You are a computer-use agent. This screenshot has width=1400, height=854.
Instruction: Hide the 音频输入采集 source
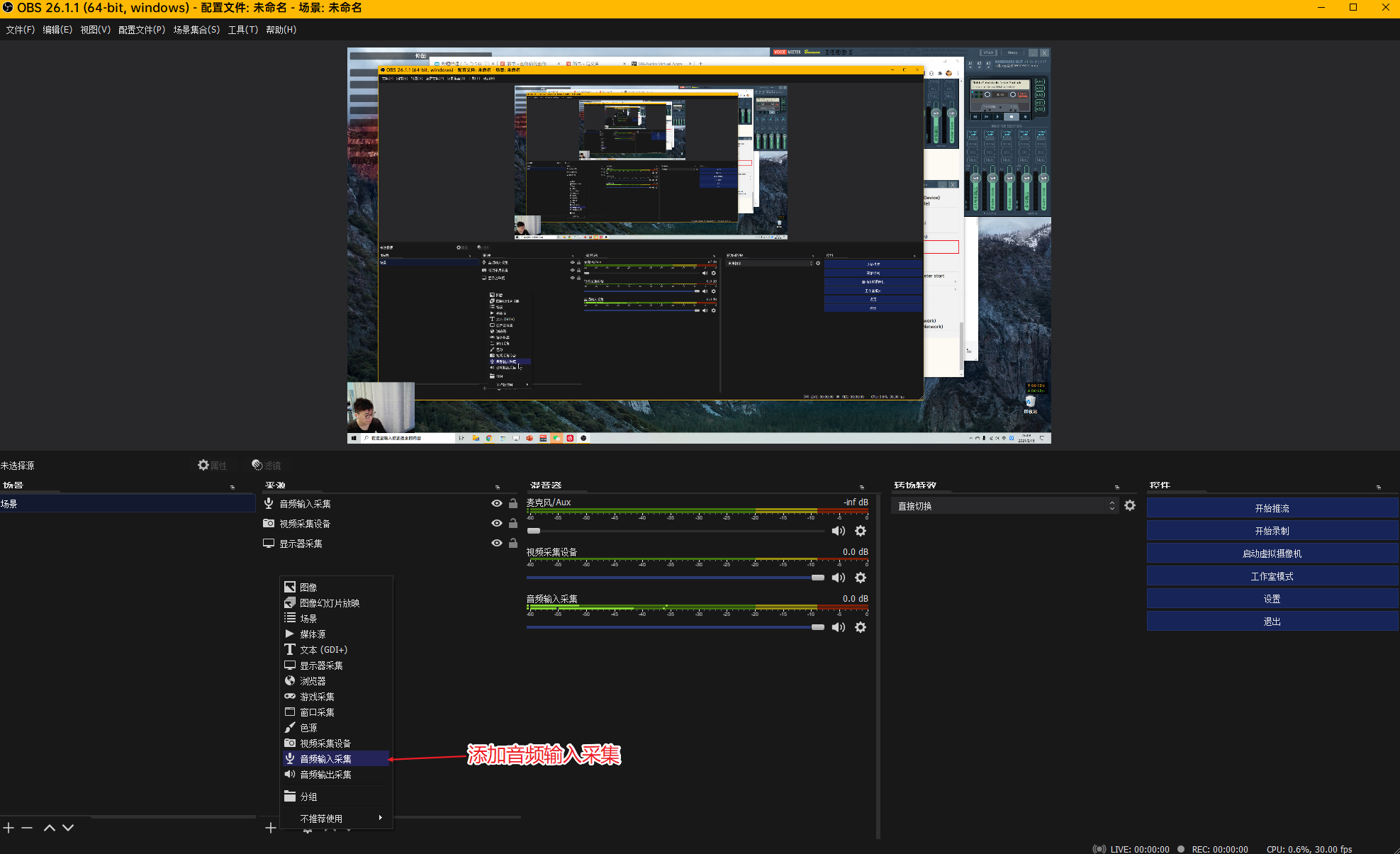click(x=497, y=503)
